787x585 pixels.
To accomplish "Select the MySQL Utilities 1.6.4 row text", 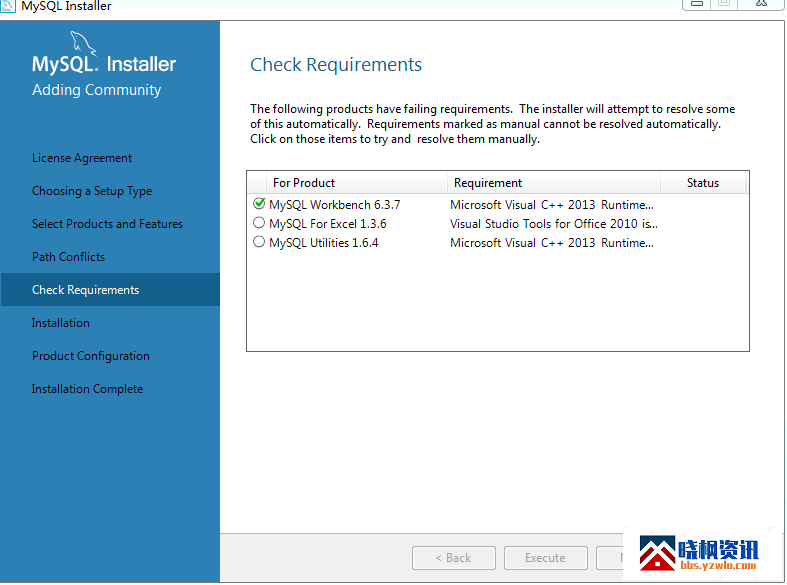I will 324,243.
